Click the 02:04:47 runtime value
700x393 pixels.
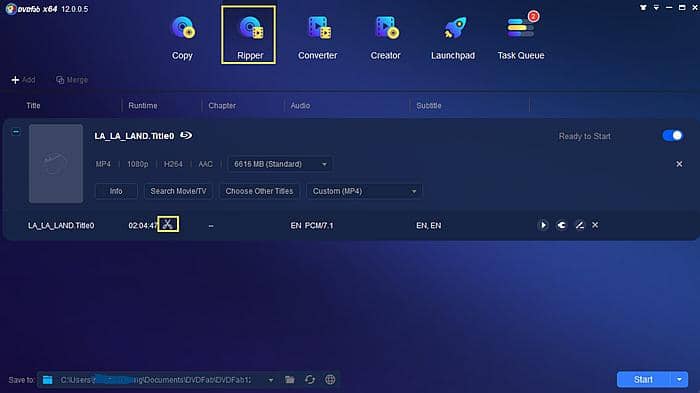click(x=143, y=226)
